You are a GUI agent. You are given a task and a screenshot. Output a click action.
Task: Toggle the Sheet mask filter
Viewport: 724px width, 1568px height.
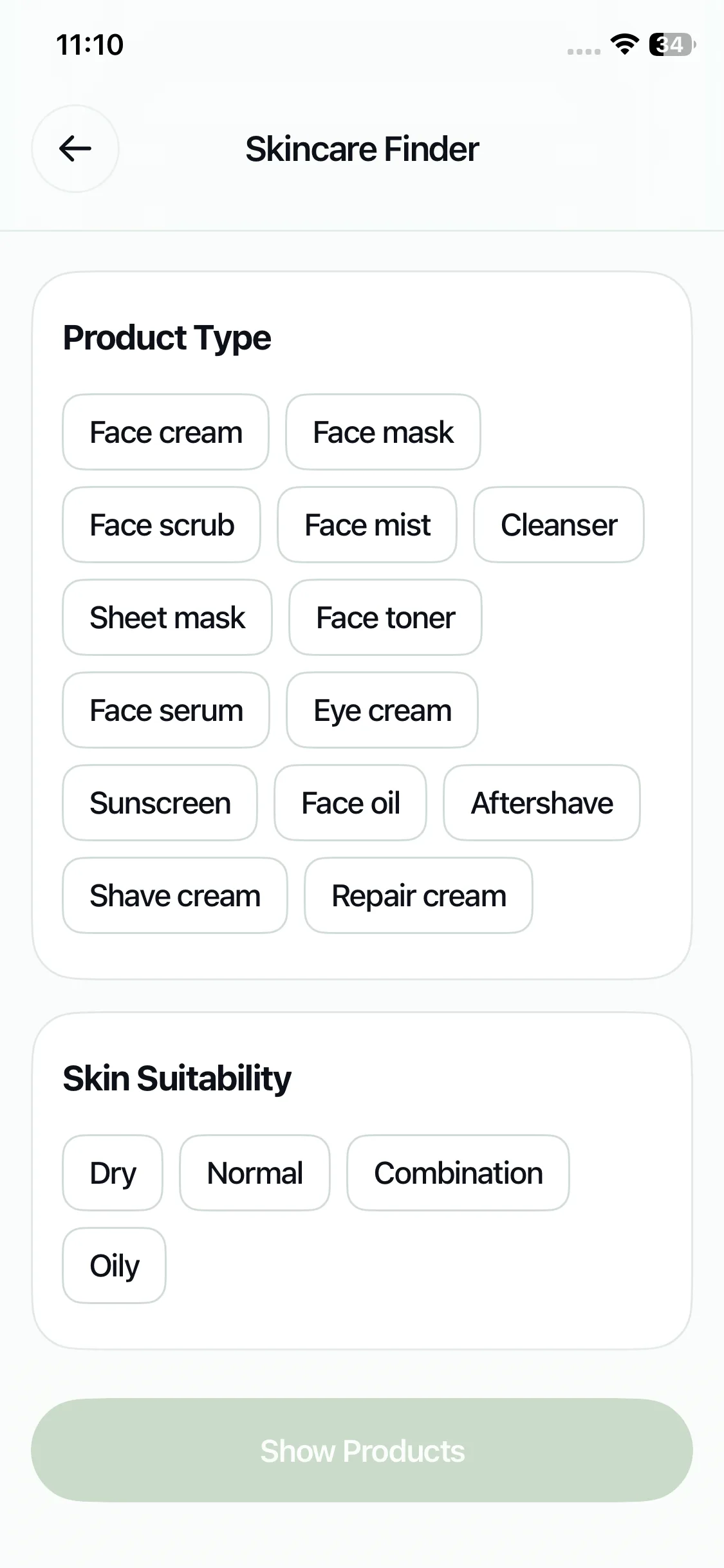167,618
